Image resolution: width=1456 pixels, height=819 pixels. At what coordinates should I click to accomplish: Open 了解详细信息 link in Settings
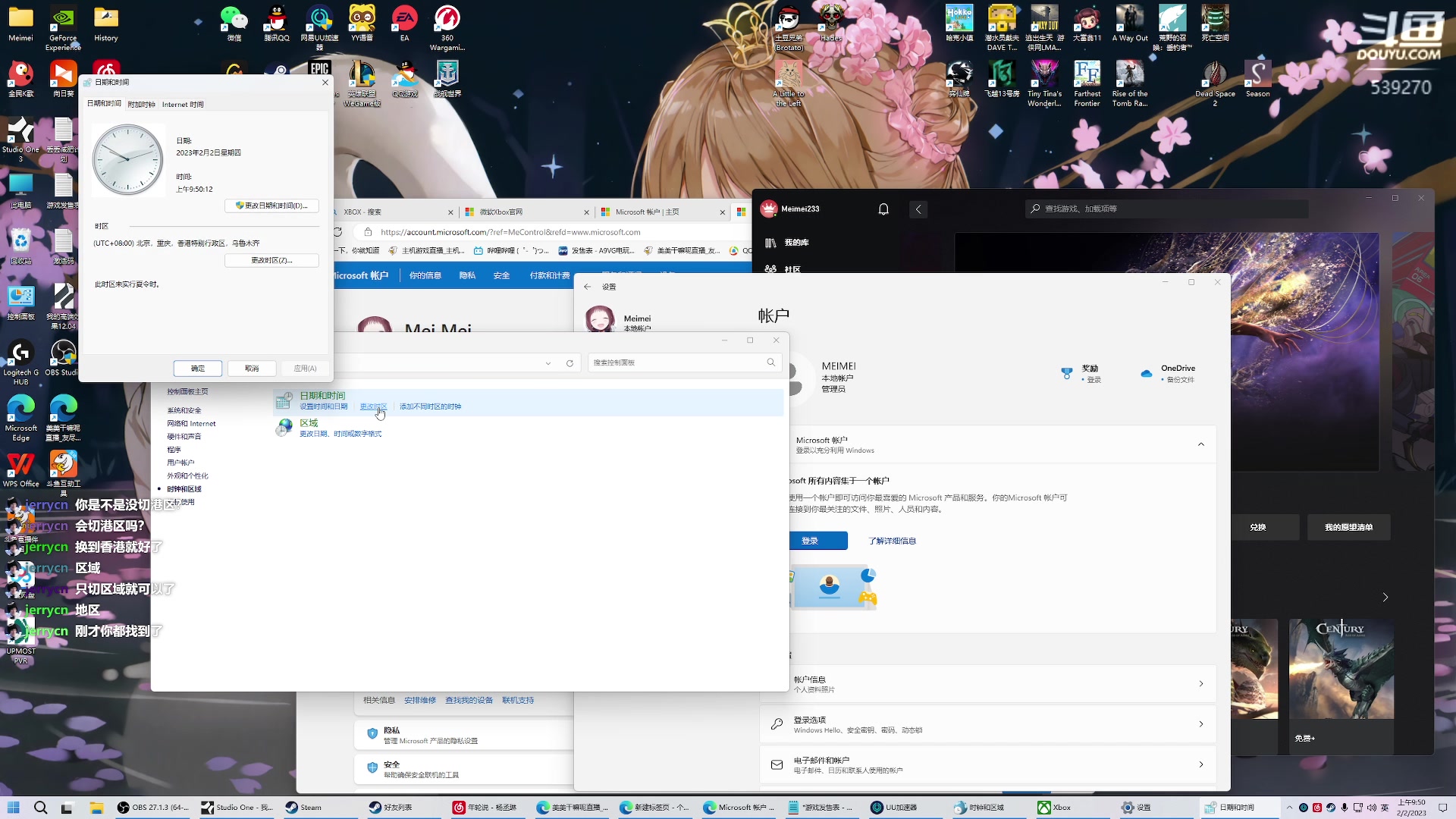coord(892,541)
